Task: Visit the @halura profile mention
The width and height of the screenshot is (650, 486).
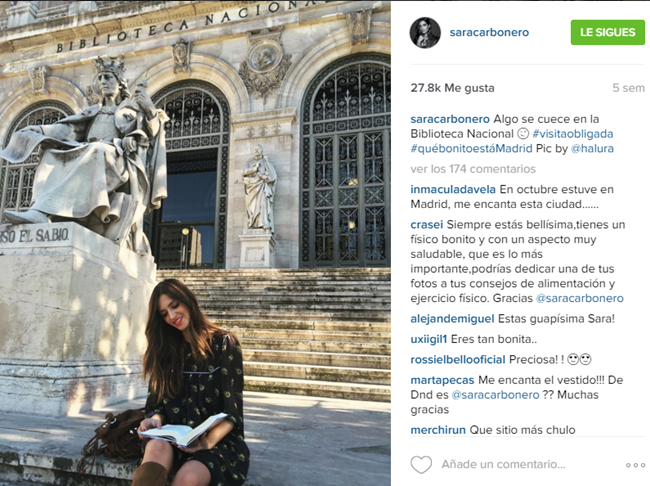Action: 592,148
